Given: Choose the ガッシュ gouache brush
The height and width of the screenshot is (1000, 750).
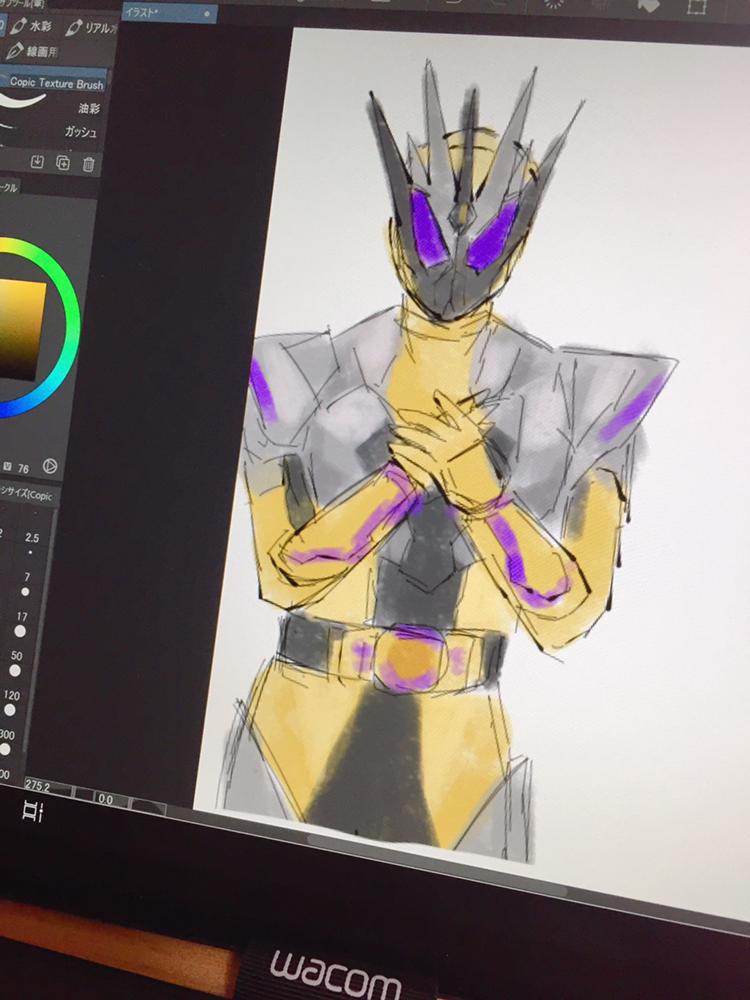Looking at the screenshot, I should coord(80,132).
